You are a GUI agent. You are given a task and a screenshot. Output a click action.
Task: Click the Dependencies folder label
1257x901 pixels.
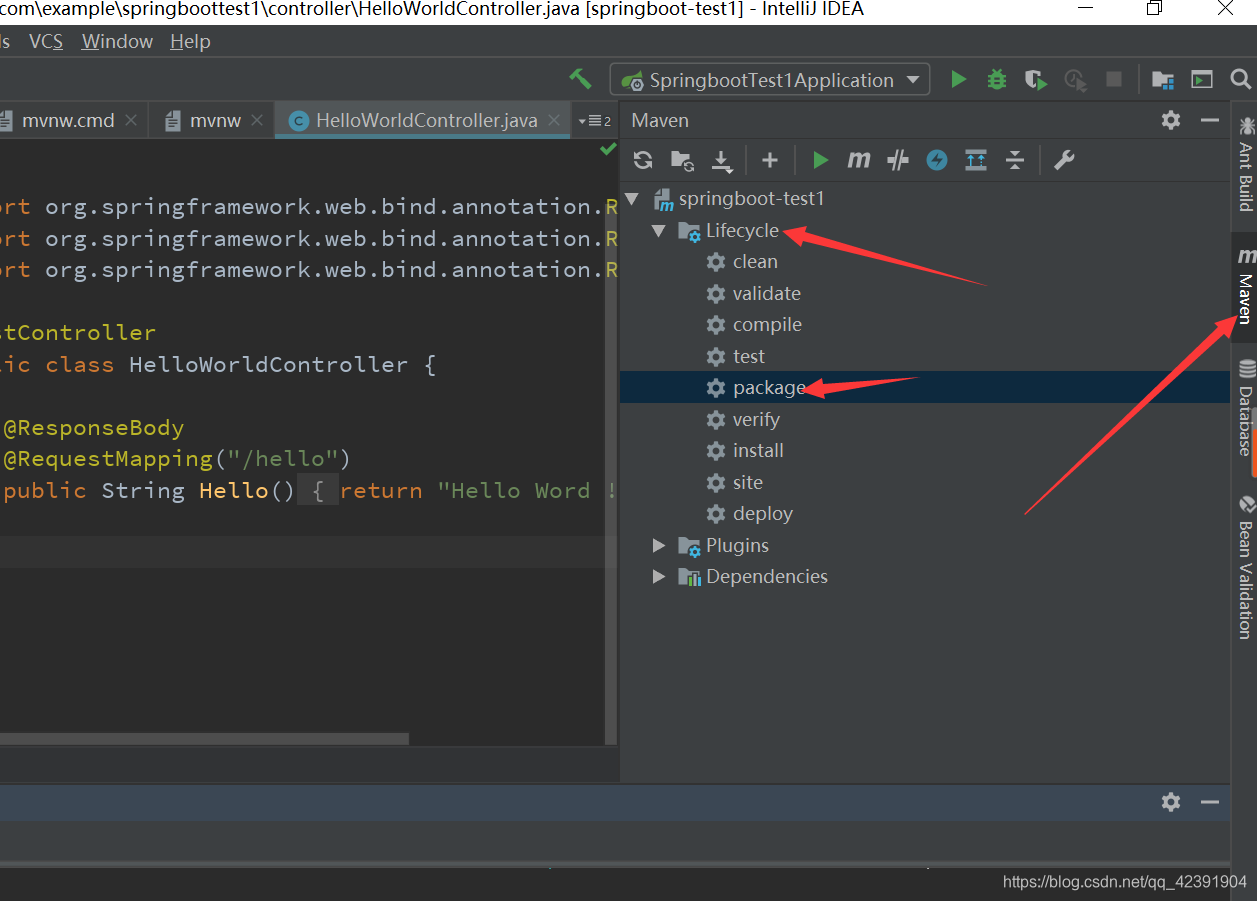coord(767,577)
